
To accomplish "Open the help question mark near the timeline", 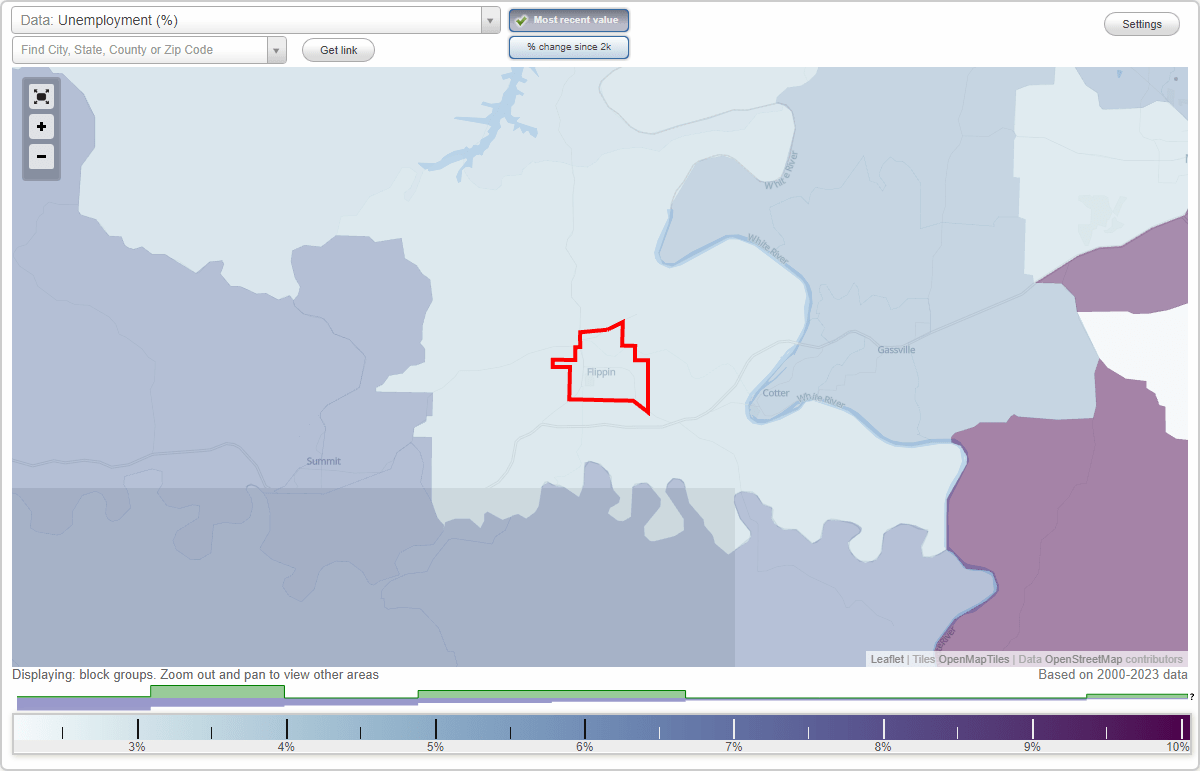I will coord(1193,697).
